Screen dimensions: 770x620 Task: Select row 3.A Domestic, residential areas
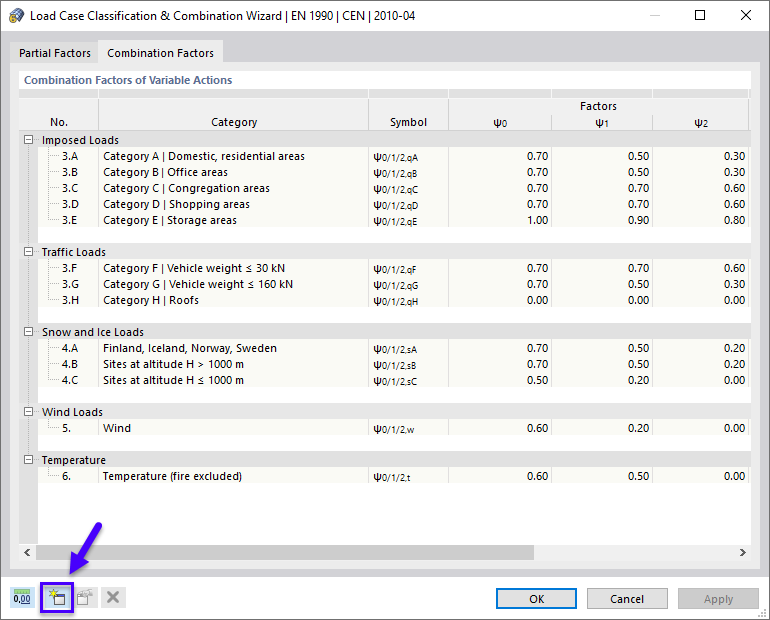(x=394, y=156)
